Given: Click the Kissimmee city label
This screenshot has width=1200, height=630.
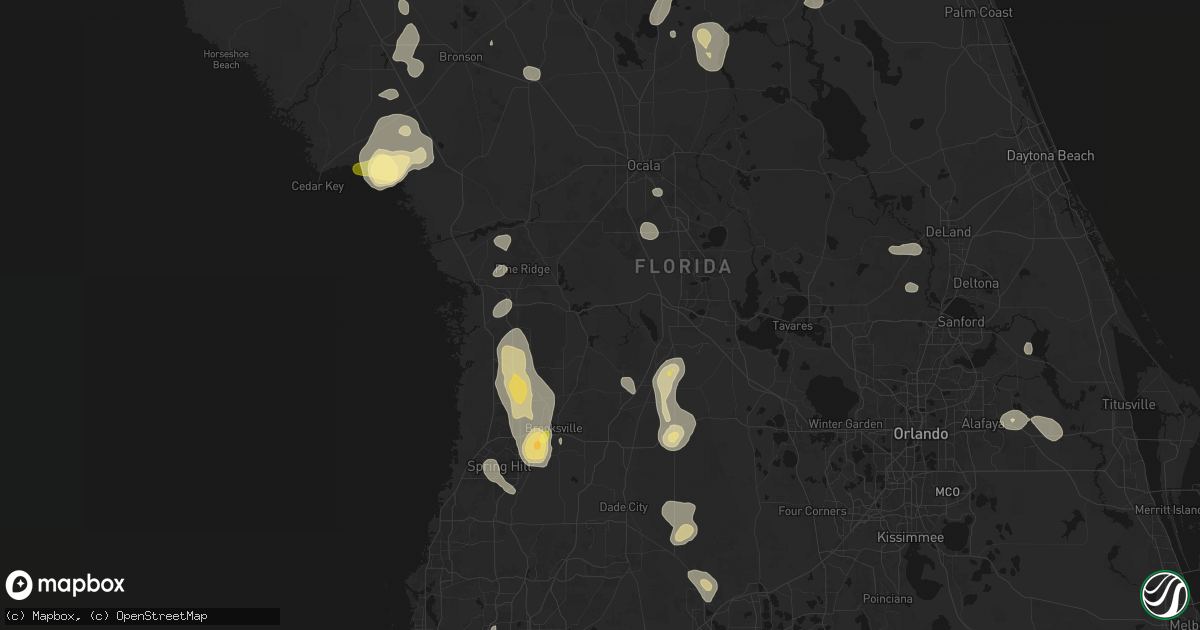Looking at the screenshot, I should click(910, 537).
